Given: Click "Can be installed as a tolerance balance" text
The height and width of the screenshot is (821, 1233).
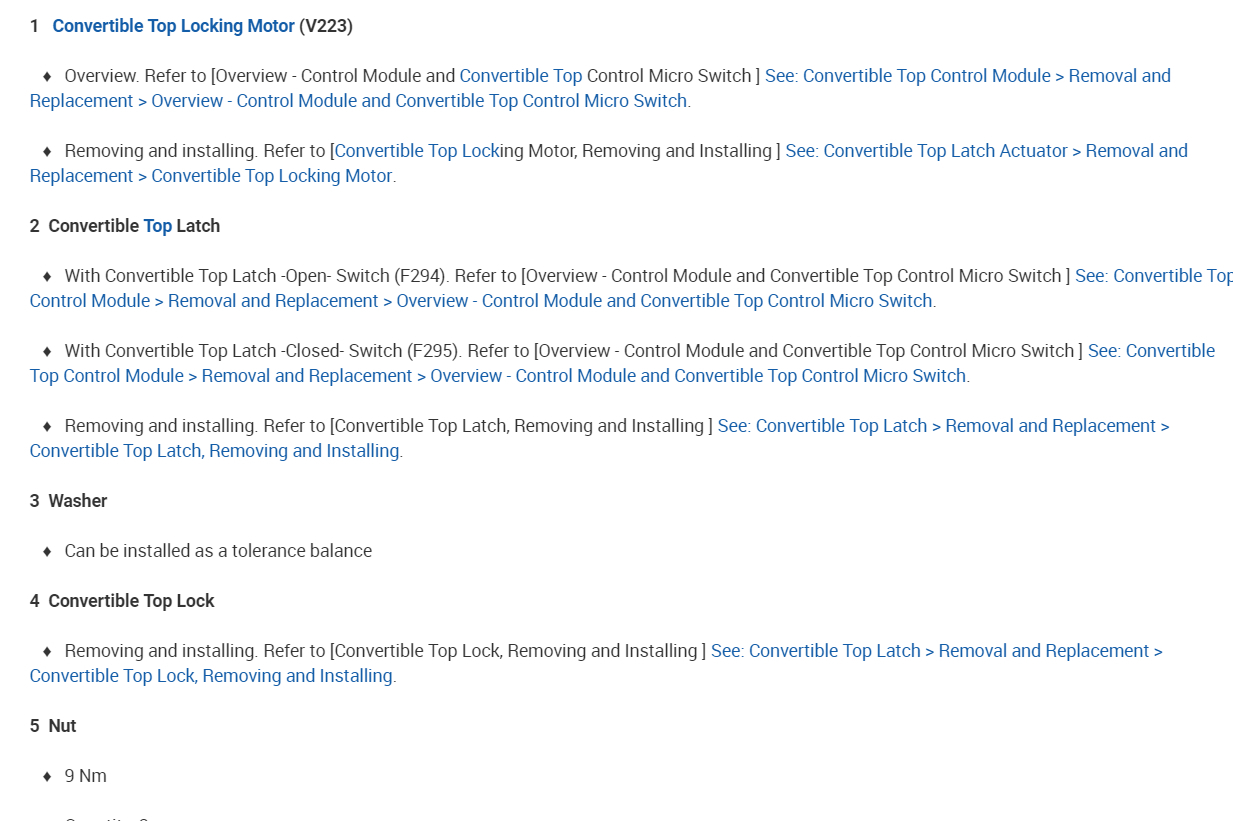Looking at the screenshot, I should (x=218, y=551).
